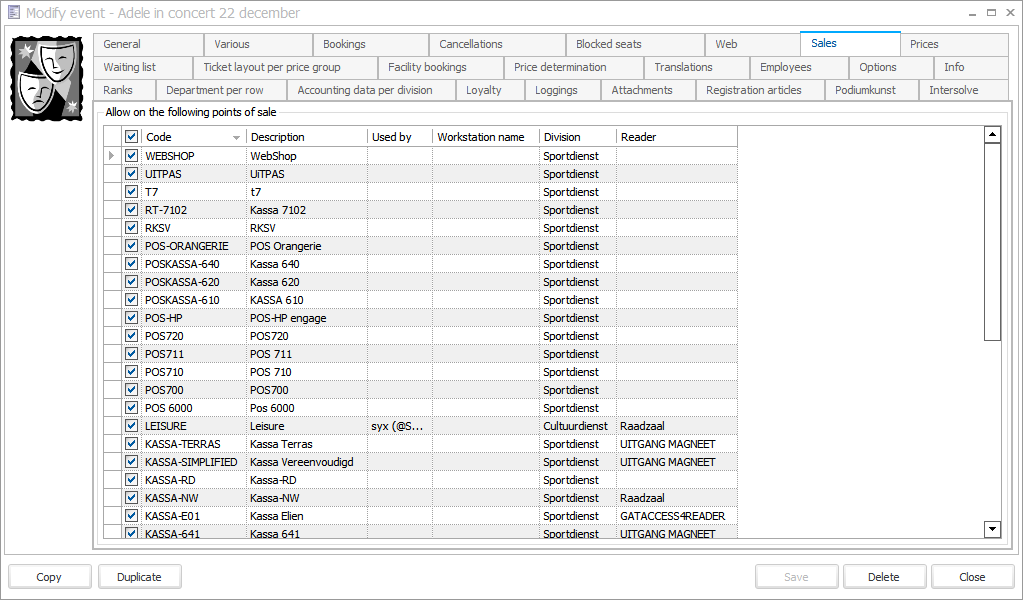
Task: Click the window document icon in title bar
Action: 13,13
